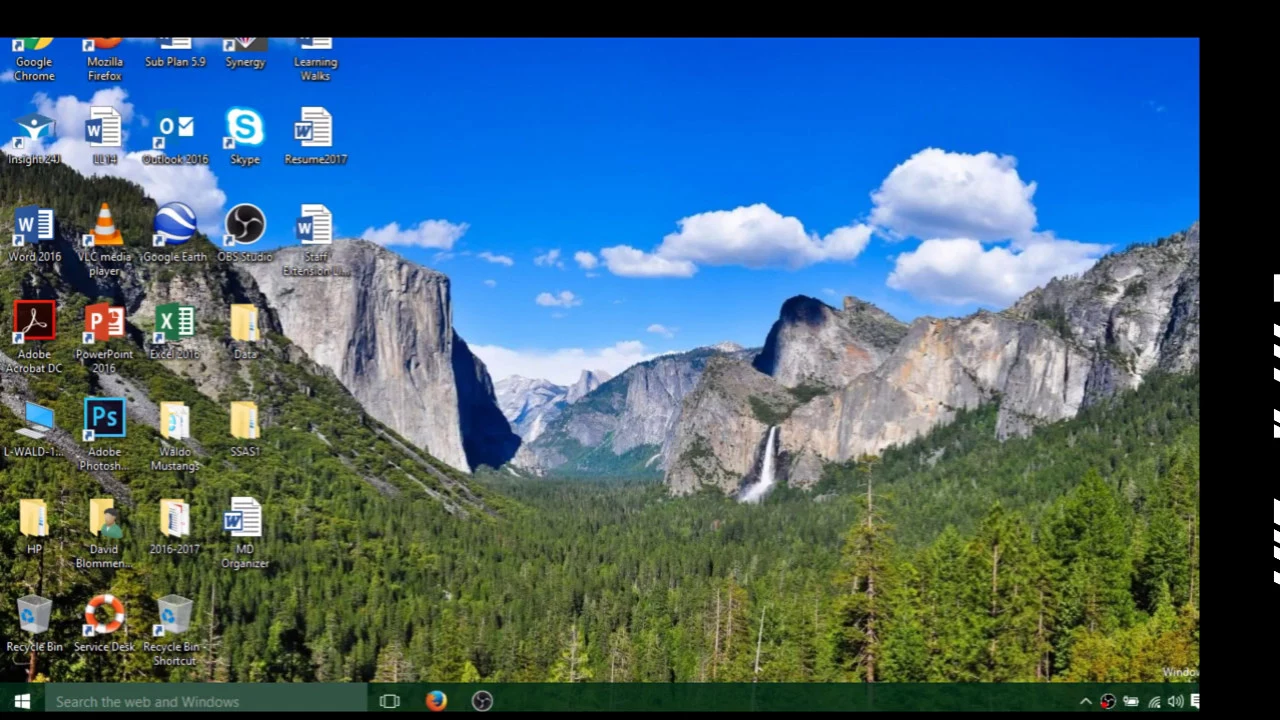Select the L-WALD computer icon
The height and width of the screenshot is (720, 1280).
click(34, 428)
